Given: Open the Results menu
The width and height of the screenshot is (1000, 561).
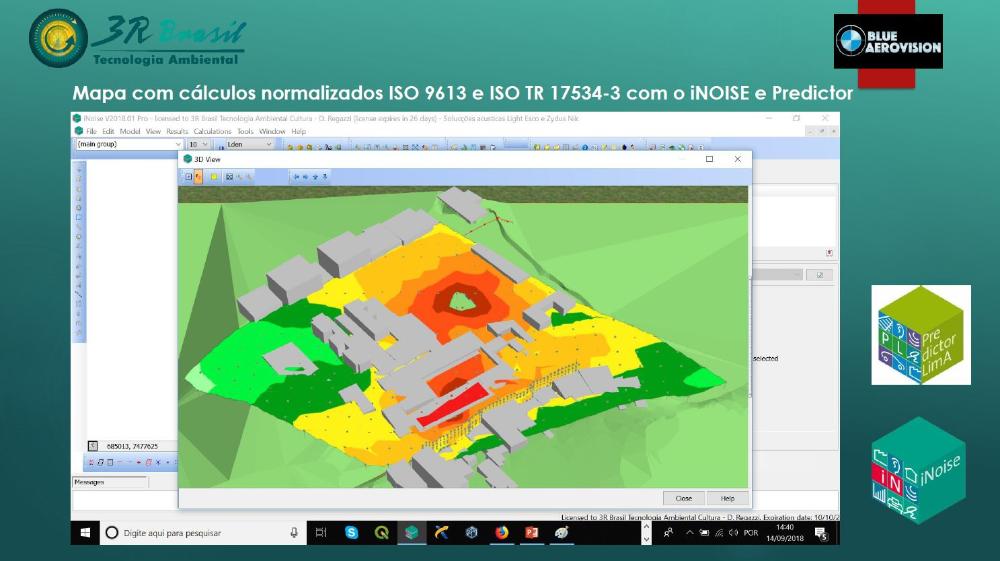Looking at the screenshot, I should pos(177,131).
